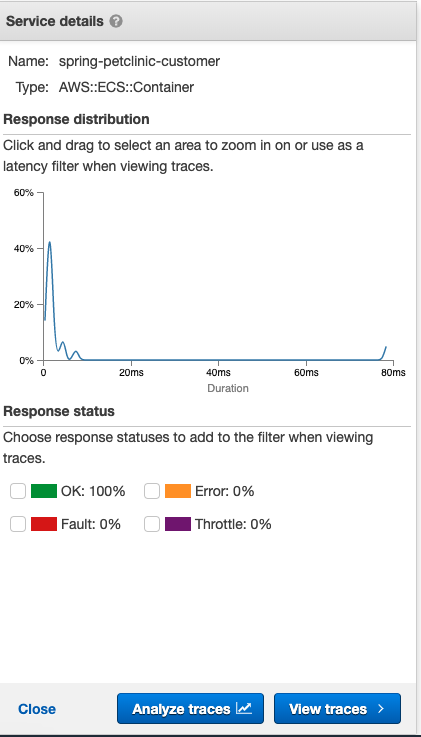The width and height of the screenshot is (421, 737).
Task: Enable the OK response status checkbox
Action: click(18, 491)
